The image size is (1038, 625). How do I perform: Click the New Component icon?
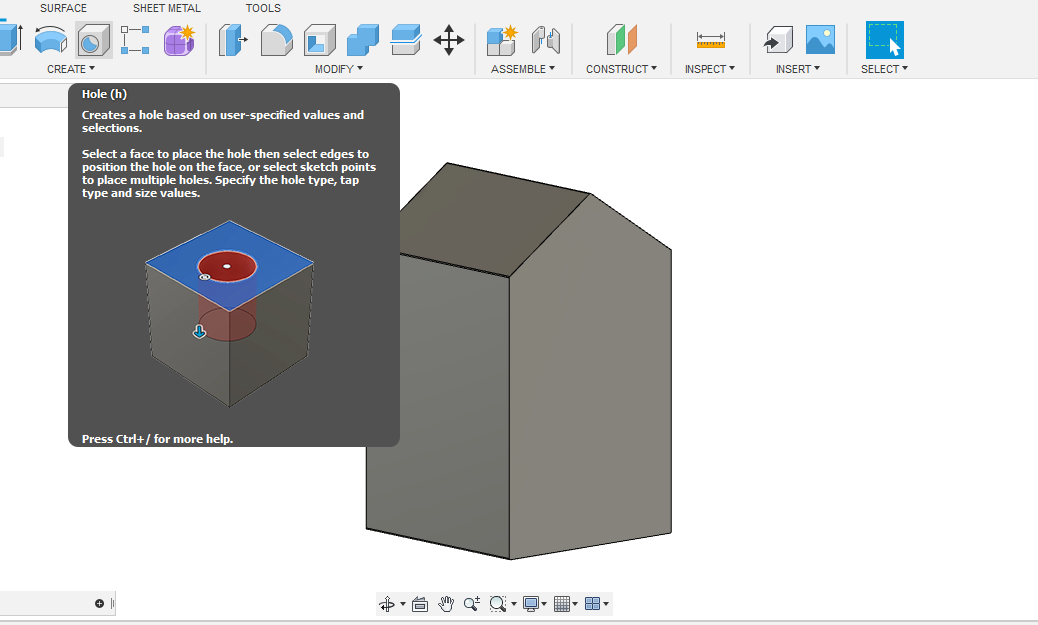click(x=502, y=40)
